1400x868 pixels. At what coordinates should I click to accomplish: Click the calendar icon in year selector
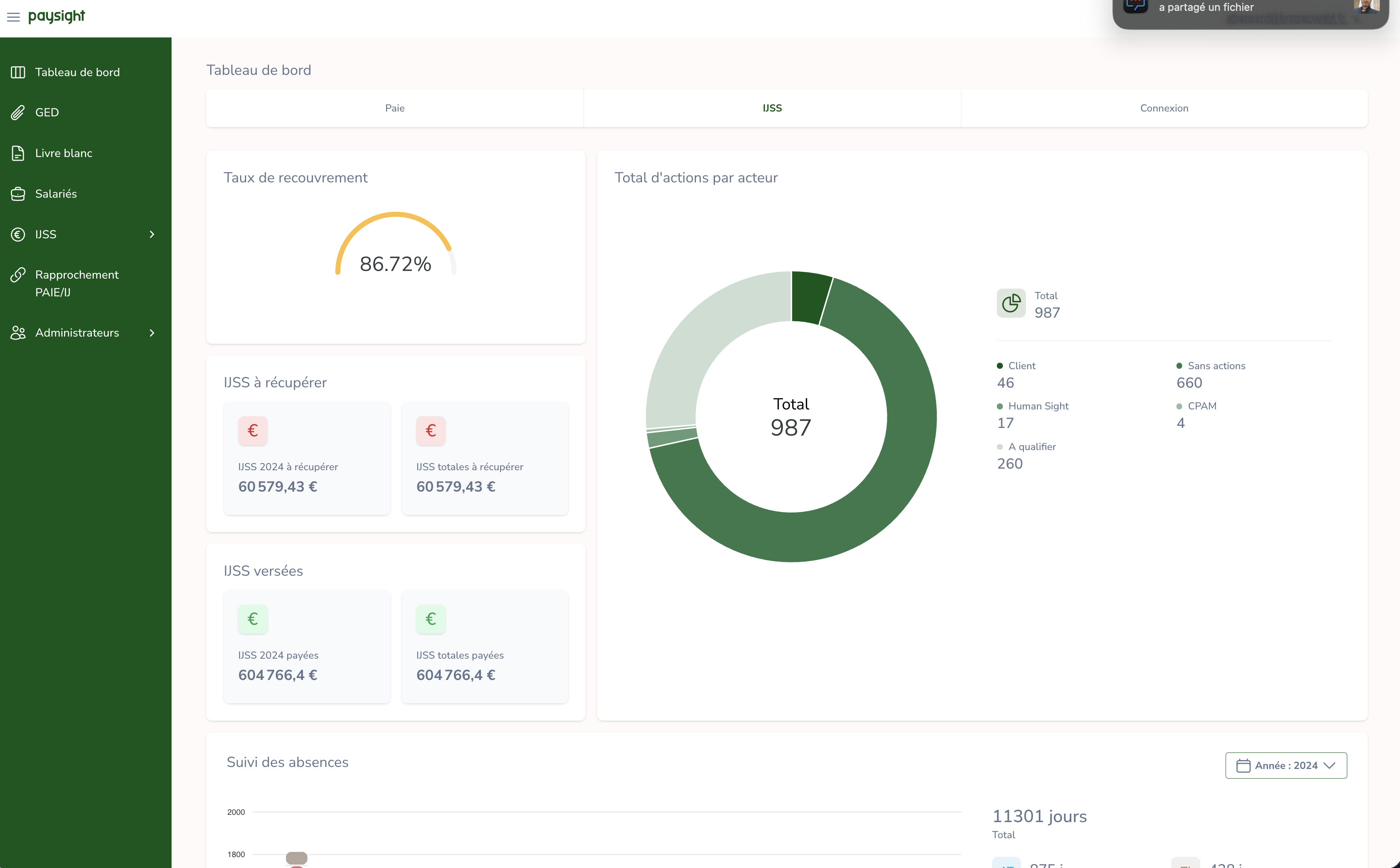tap(1243, 765)
